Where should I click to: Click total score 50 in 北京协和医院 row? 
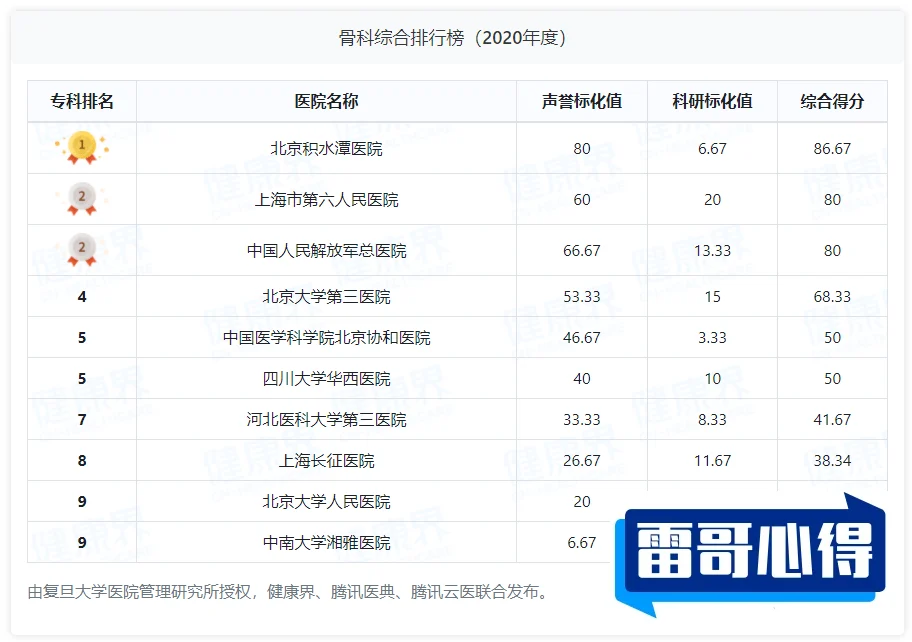(832, 338)
